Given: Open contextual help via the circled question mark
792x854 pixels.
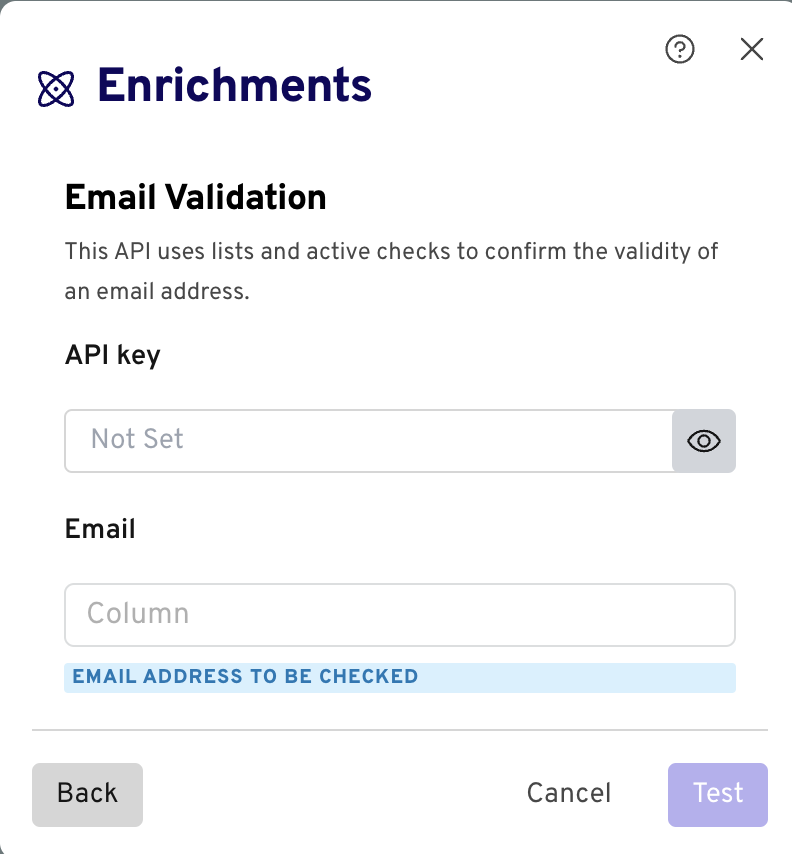Looking at the screenshot, I should [680, 49].
